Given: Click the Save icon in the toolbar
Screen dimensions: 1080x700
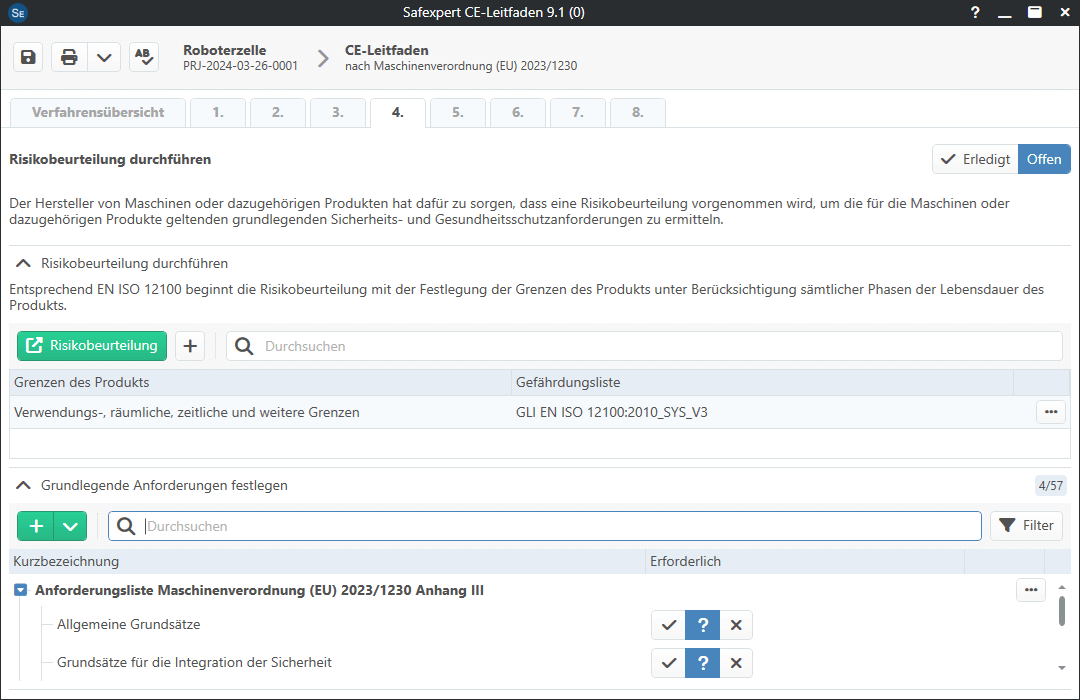Looking at the screenshot, I should pos(27,57).
